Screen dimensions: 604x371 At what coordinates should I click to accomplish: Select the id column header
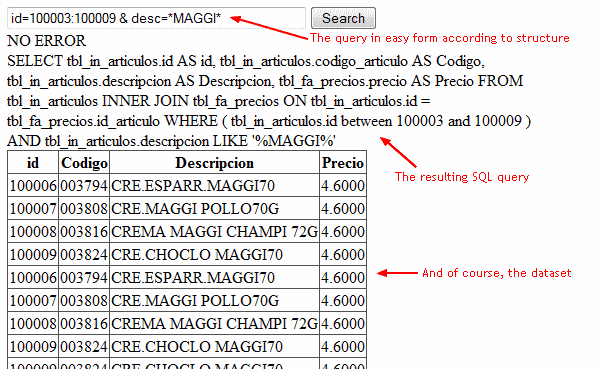tap(33, 163)
